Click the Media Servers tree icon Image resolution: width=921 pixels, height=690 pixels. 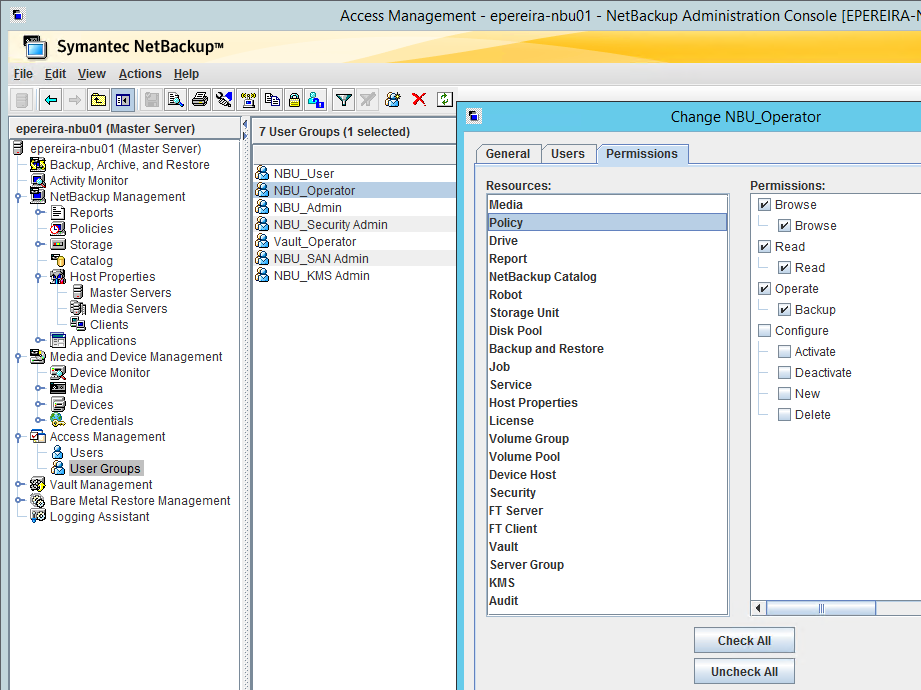78,308
